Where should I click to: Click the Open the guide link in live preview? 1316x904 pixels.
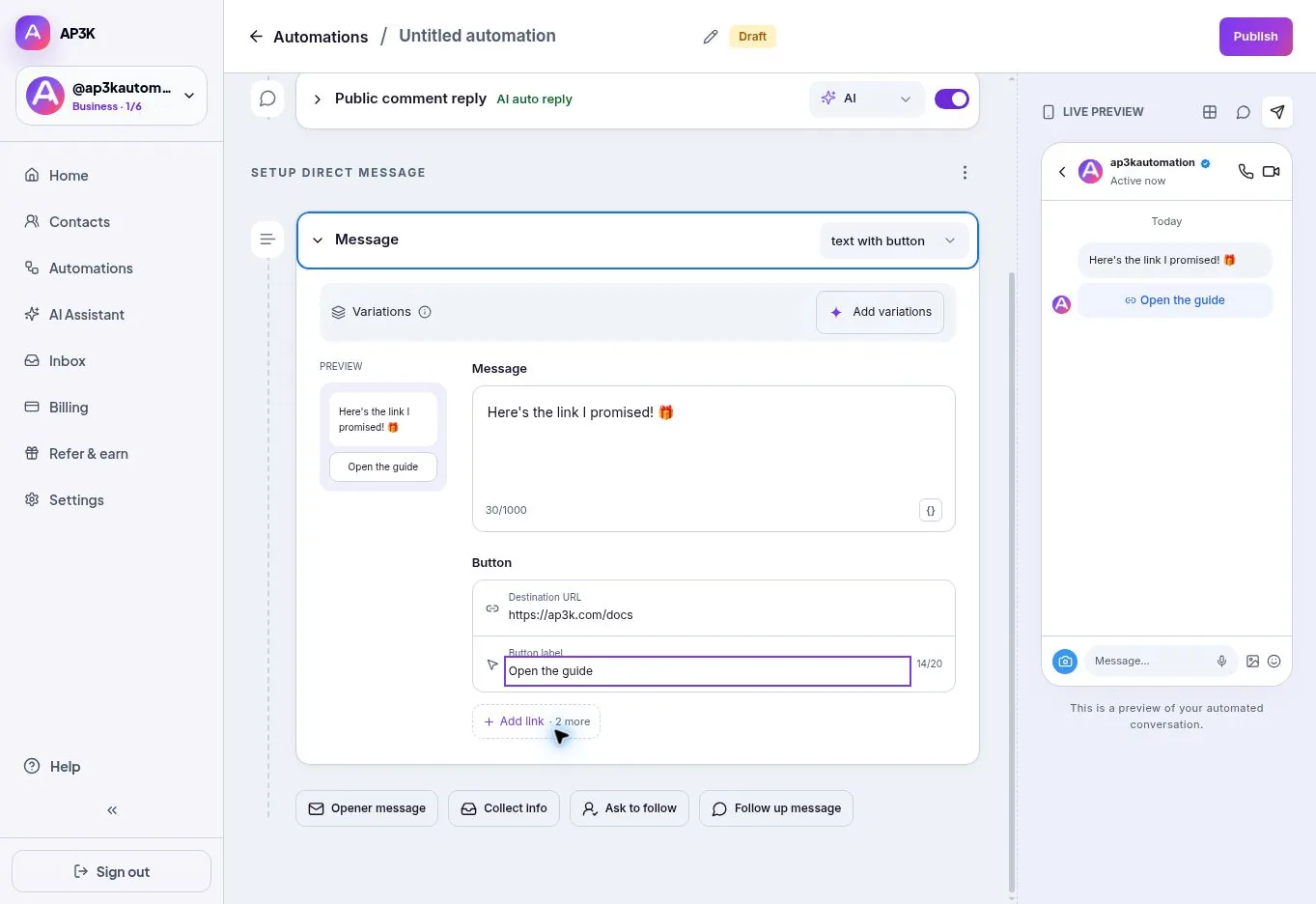coord(1175,300)
